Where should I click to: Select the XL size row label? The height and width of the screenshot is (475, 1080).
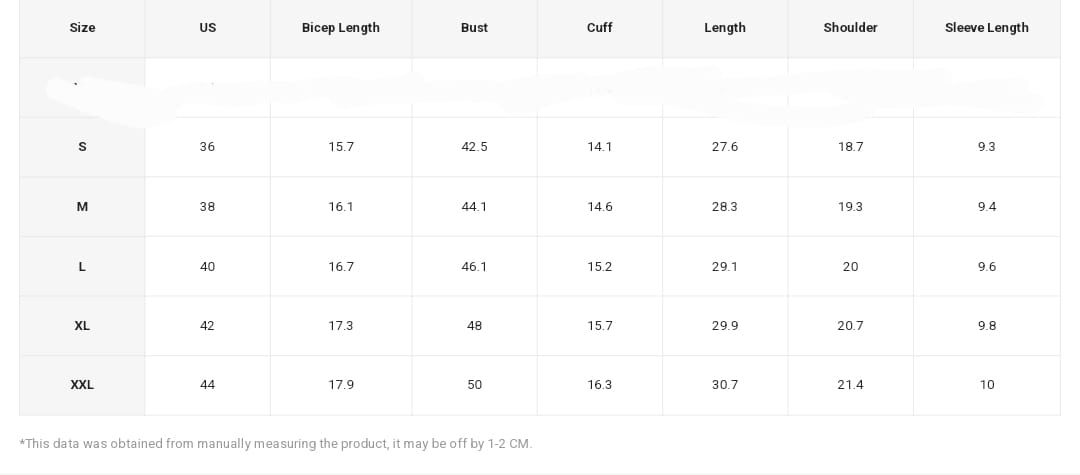82,326
